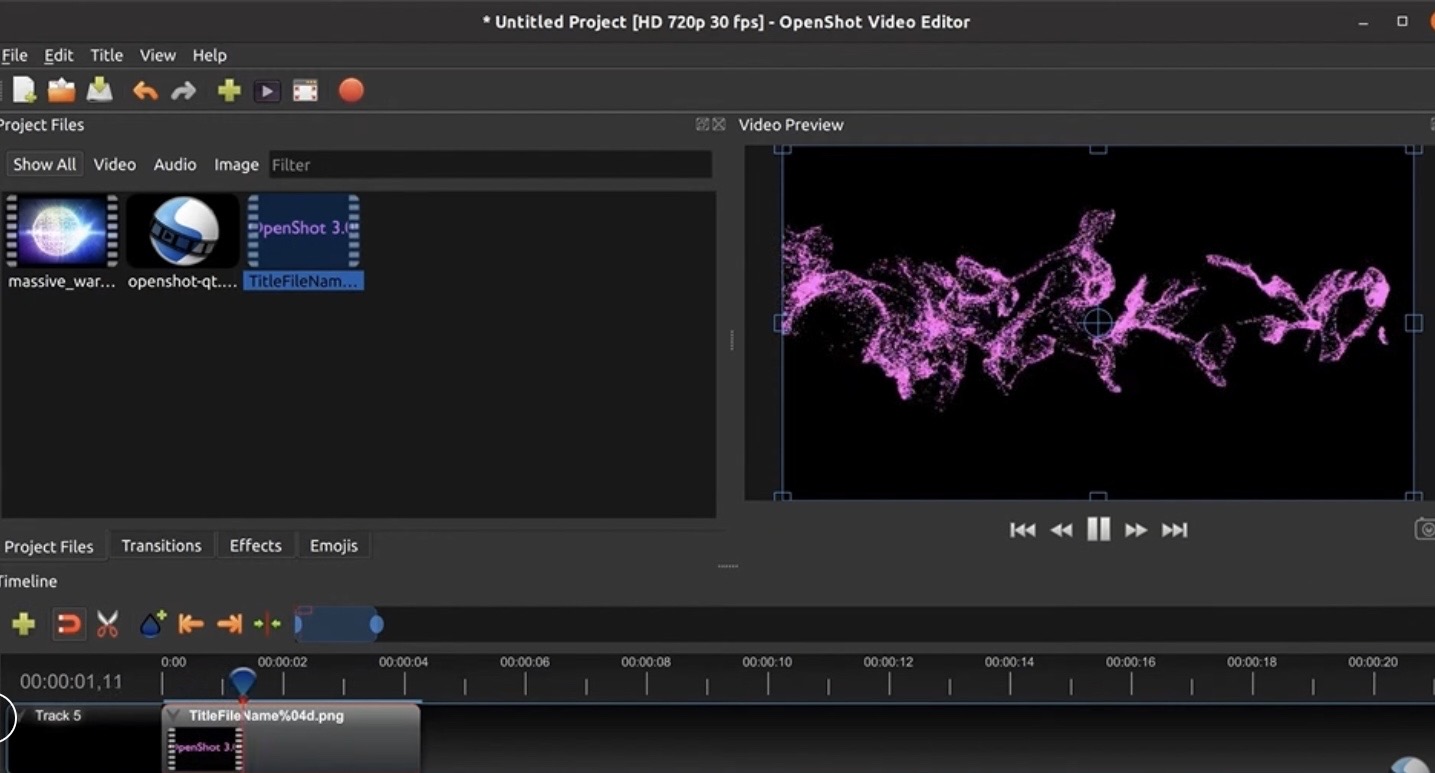Close the Project Files panel
This screenshot has height=773, width=1435.
click(718, 124)
